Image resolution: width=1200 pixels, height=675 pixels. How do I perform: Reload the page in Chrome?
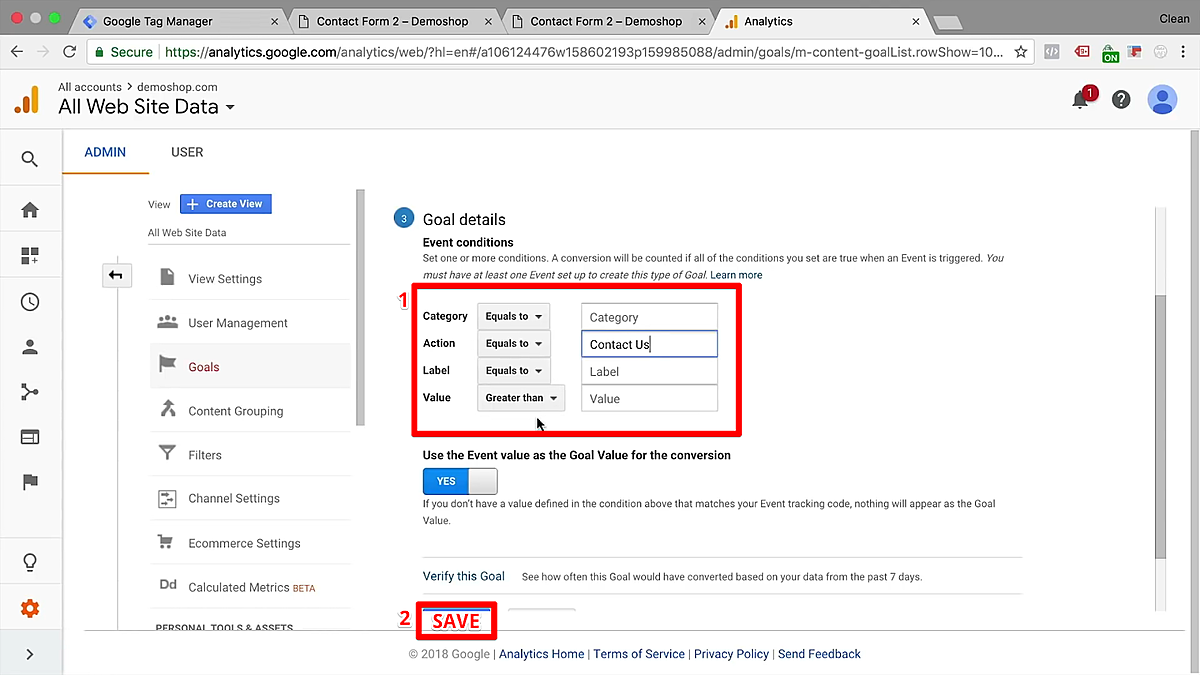click(x=69, y=52)
